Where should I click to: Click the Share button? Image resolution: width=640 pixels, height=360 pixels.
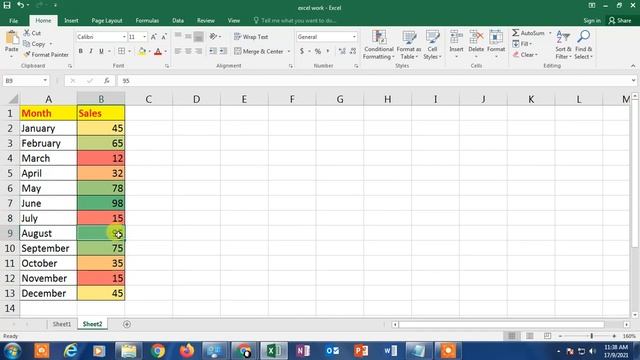pyautogui.click(x=620, y=20)
